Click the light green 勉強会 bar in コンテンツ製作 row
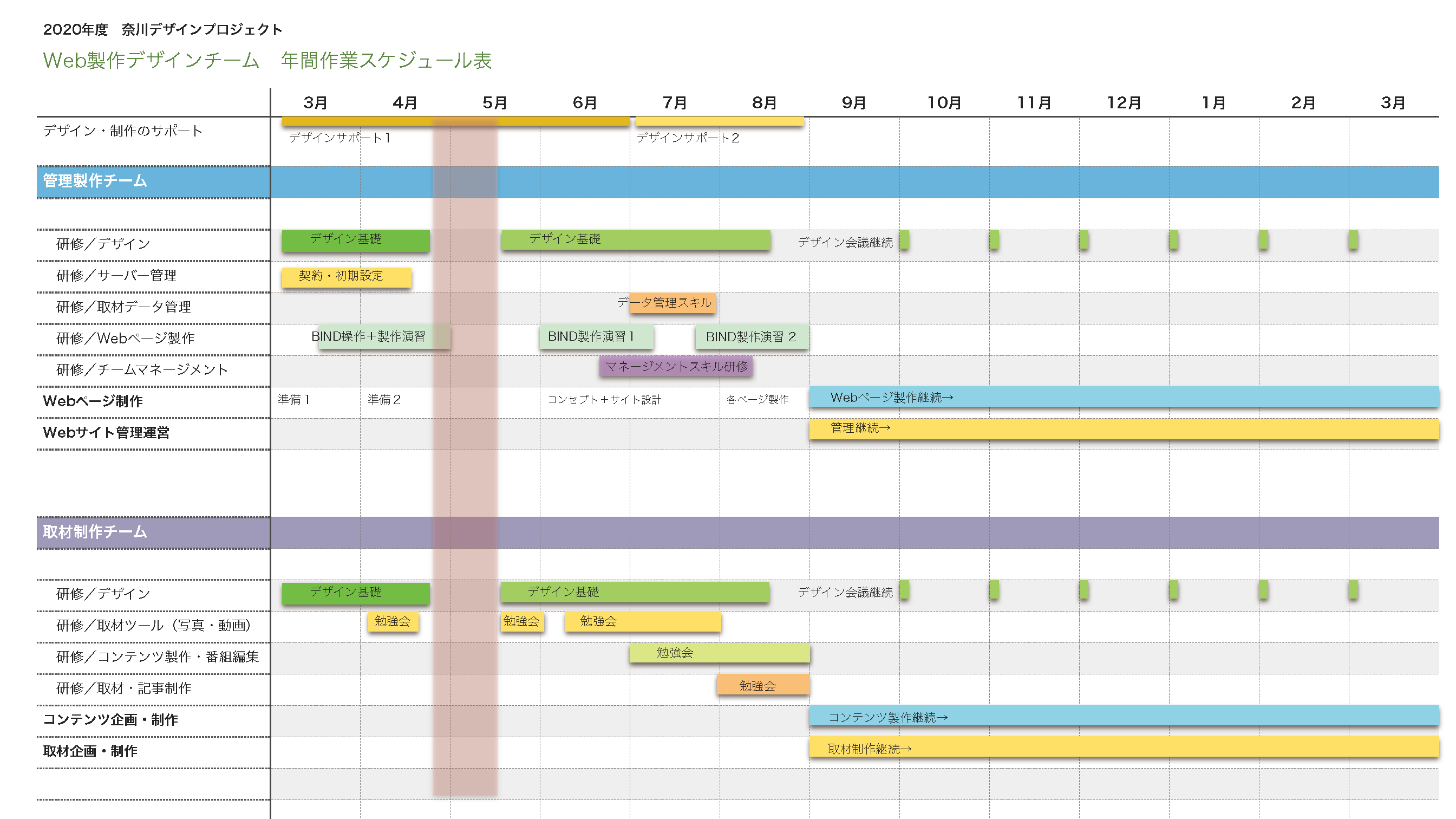This screenshot has height=819, width=1456. [x=719, y=653]
